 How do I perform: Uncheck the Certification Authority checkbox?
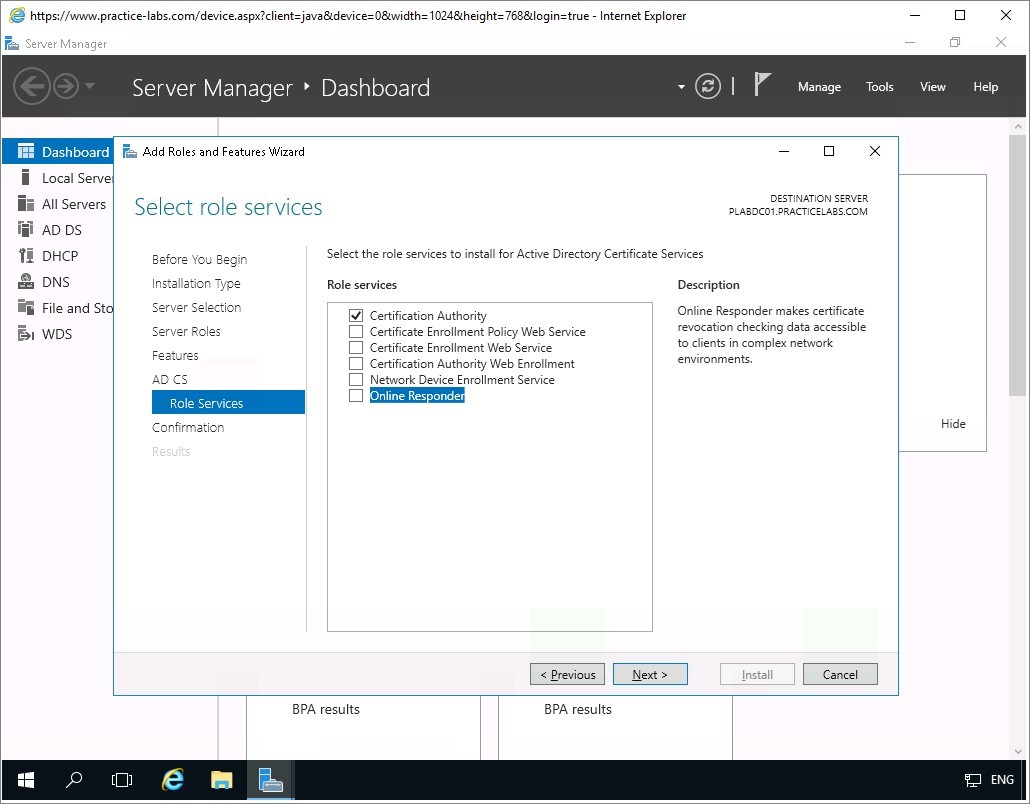[355, 315]
